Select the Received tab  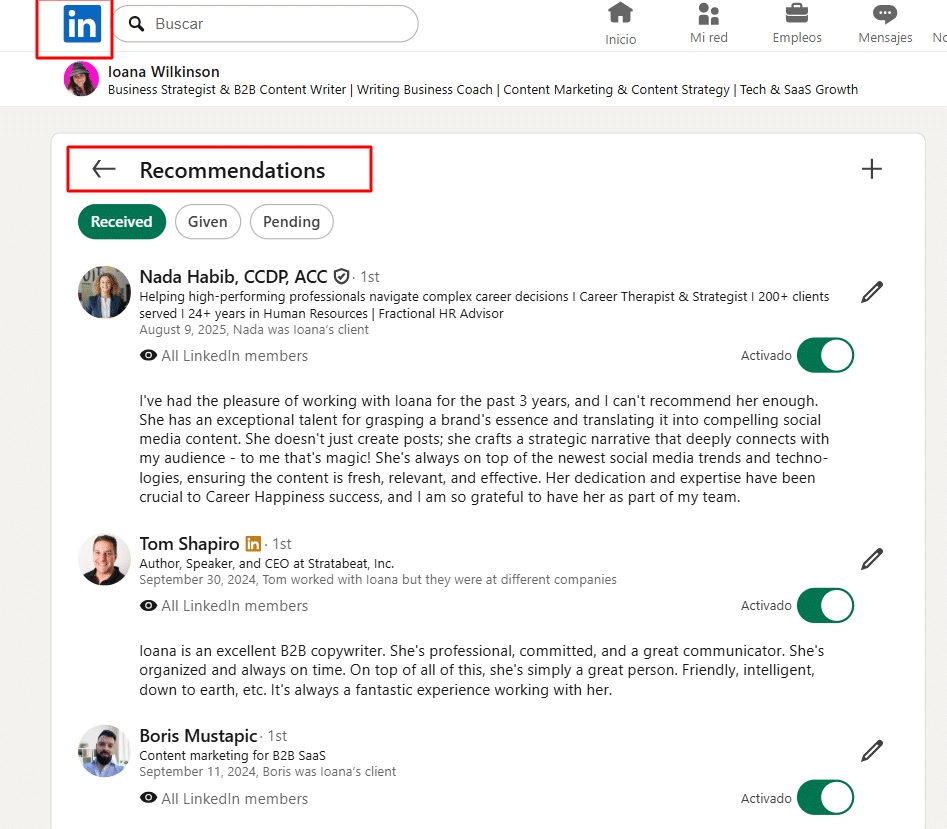121,222
